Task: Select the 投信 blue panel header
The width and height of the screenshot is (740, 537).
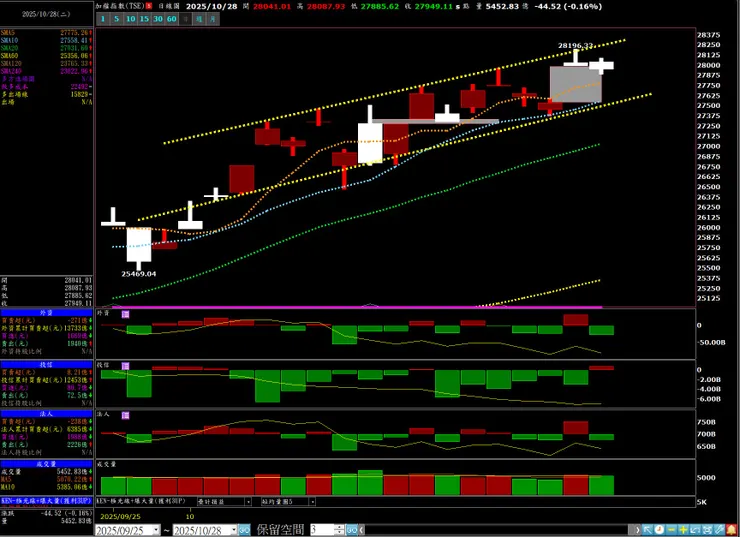Action: point(46,364)
